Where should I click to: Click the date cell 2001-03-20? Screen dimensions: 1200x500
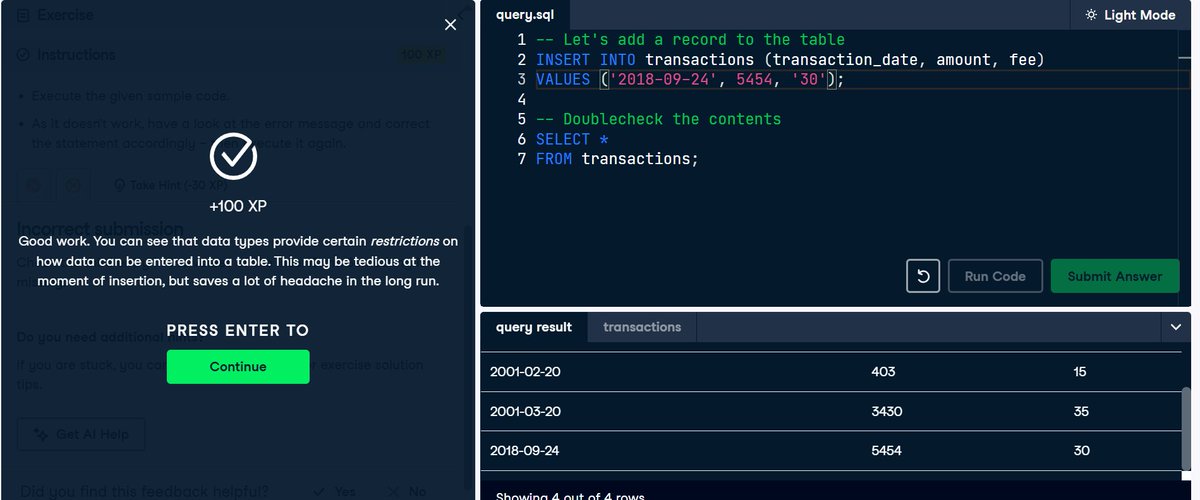point(524,411)
